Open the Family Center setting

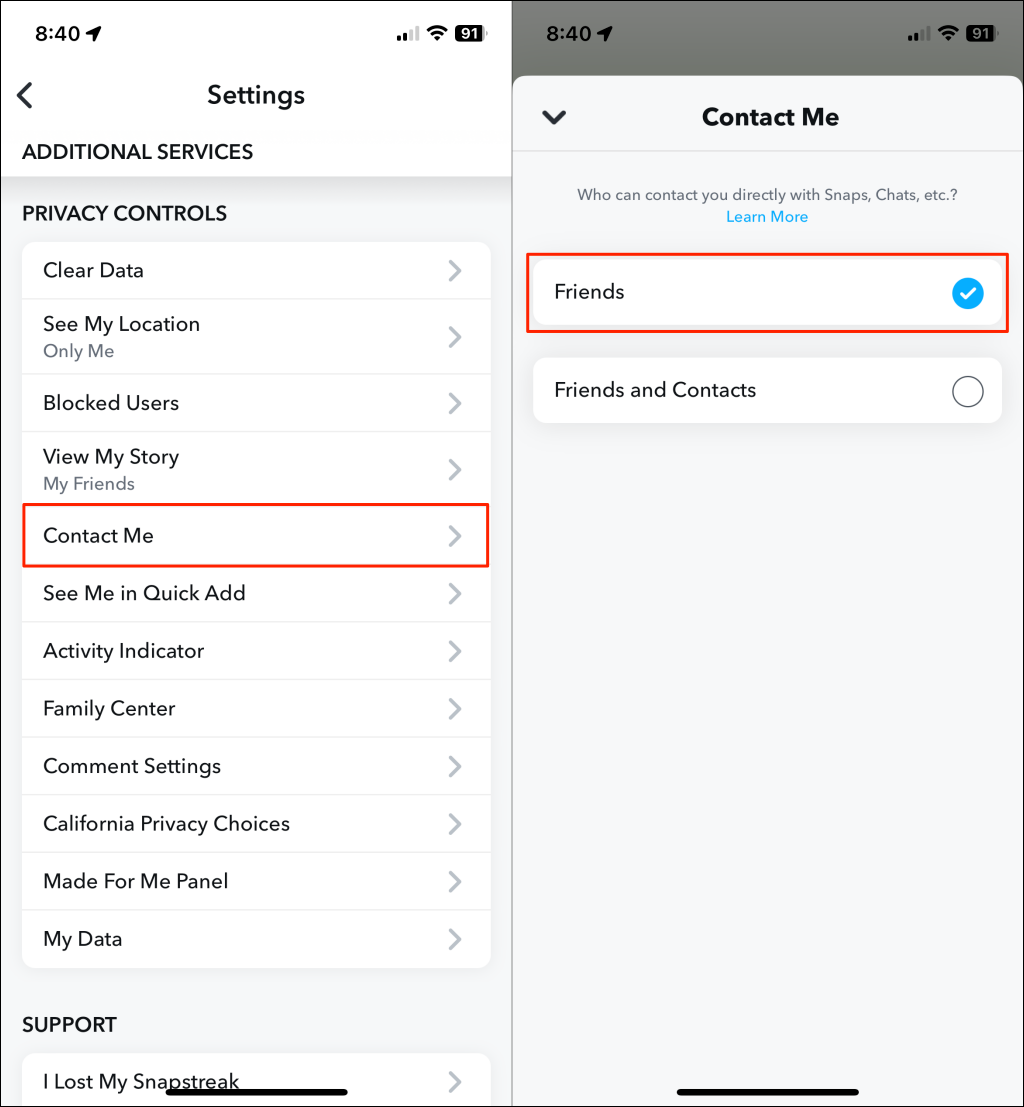(256, 709)
